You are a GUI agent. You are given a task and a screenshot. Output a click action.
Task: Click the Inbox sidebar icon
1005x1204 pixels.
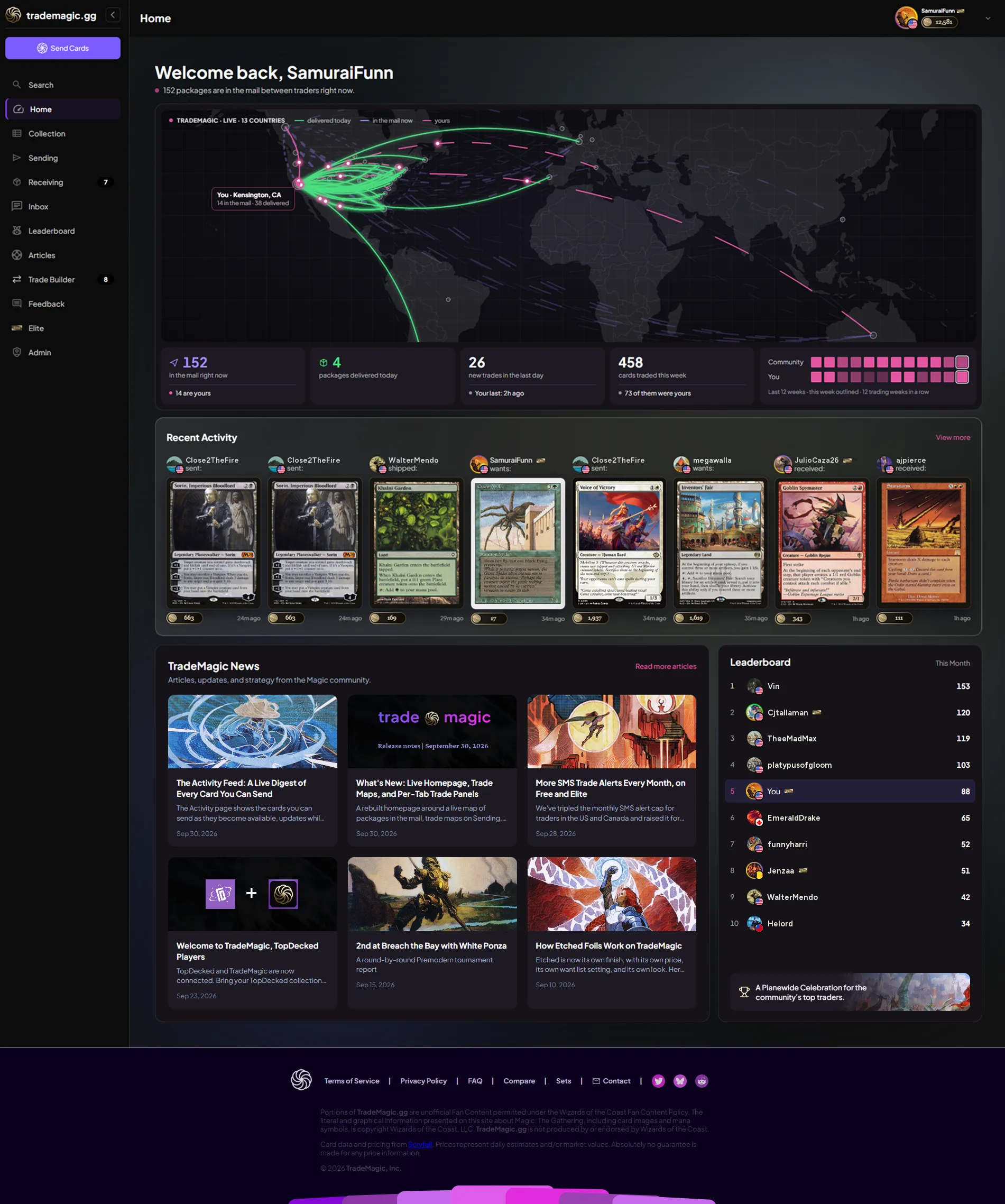point(17,206)
